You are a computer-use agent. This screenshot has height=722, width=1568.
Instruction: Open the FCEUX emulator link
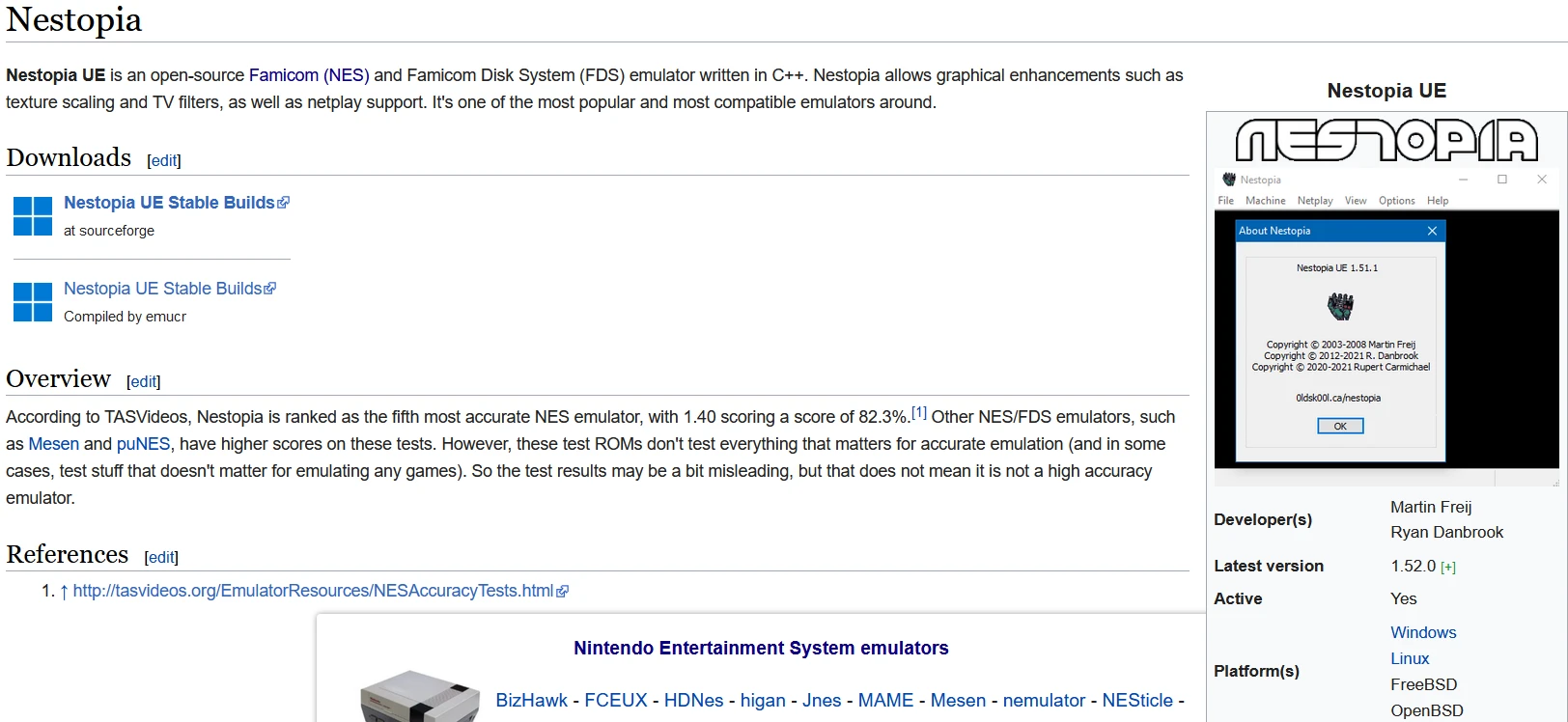point(616,701)
